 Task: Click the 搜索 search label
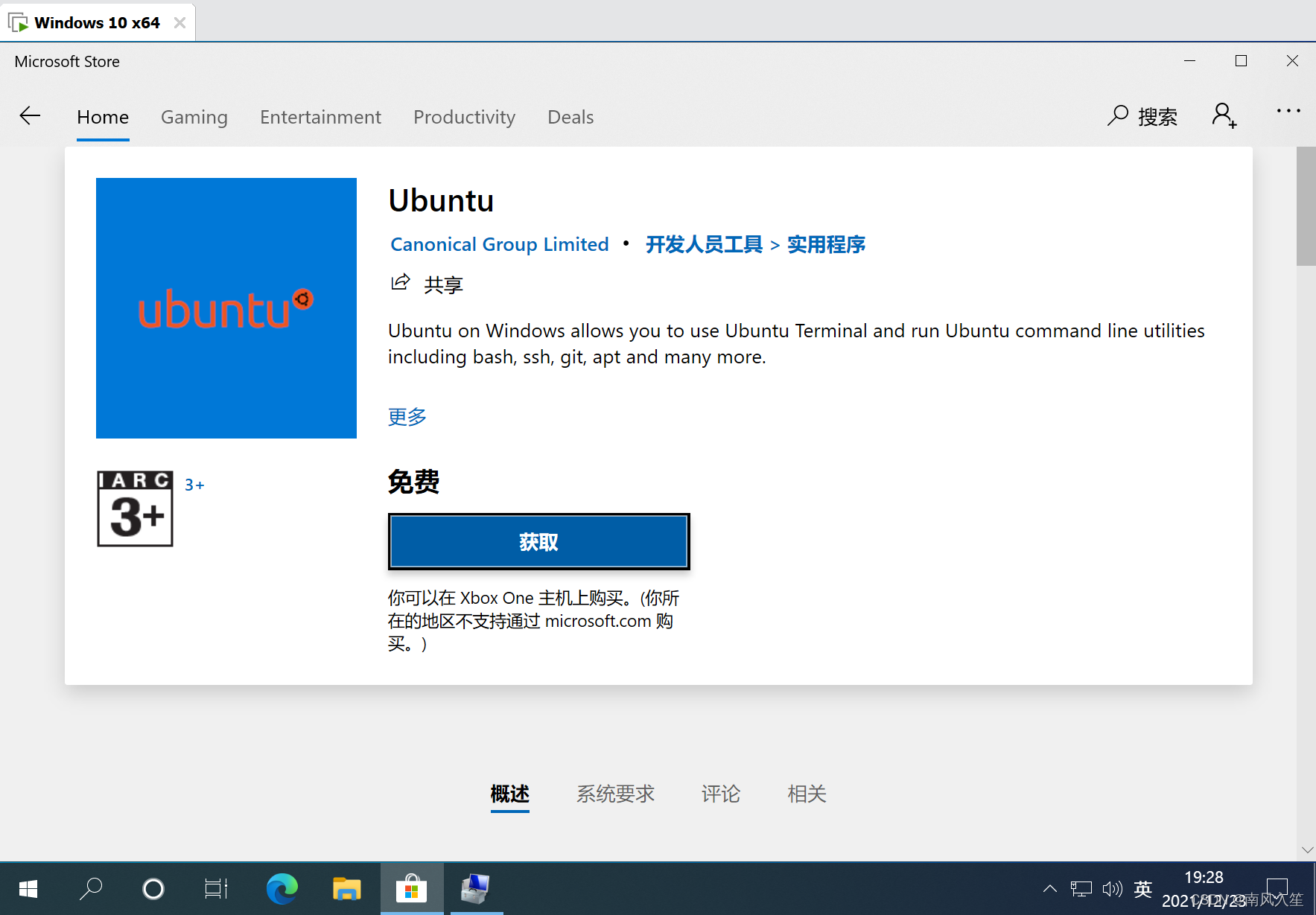[x=1158, y=116]
